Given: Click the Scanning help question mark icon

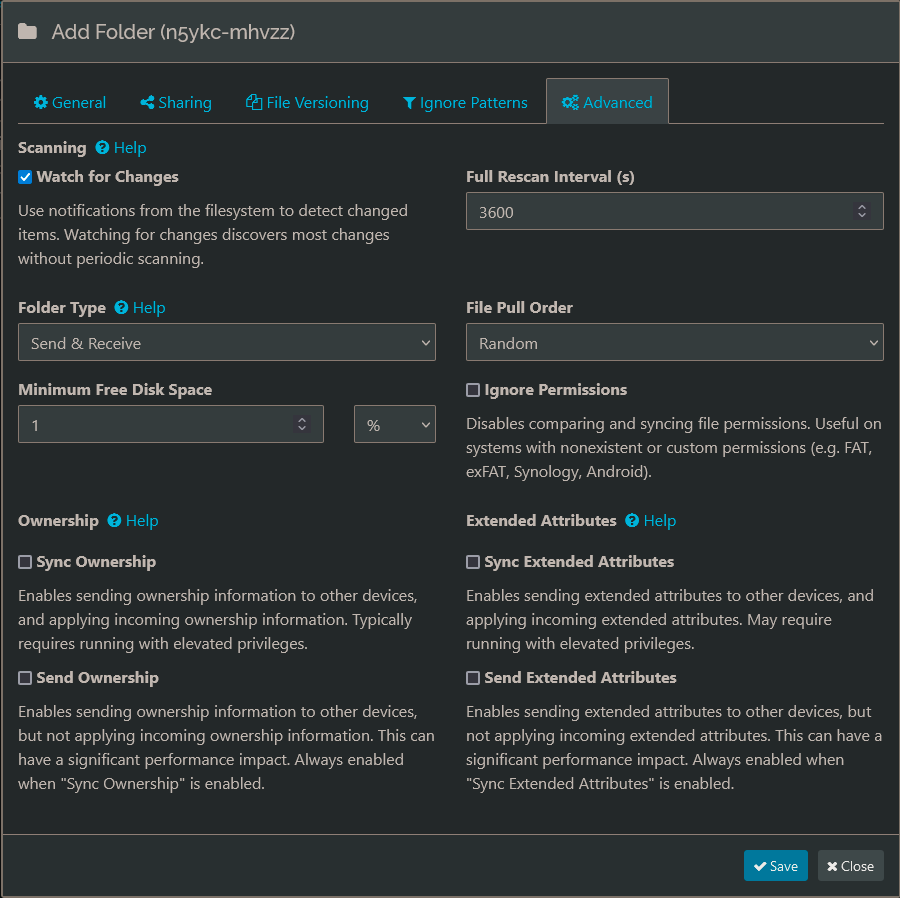Looking at the screenshot, I should (102, 148).
